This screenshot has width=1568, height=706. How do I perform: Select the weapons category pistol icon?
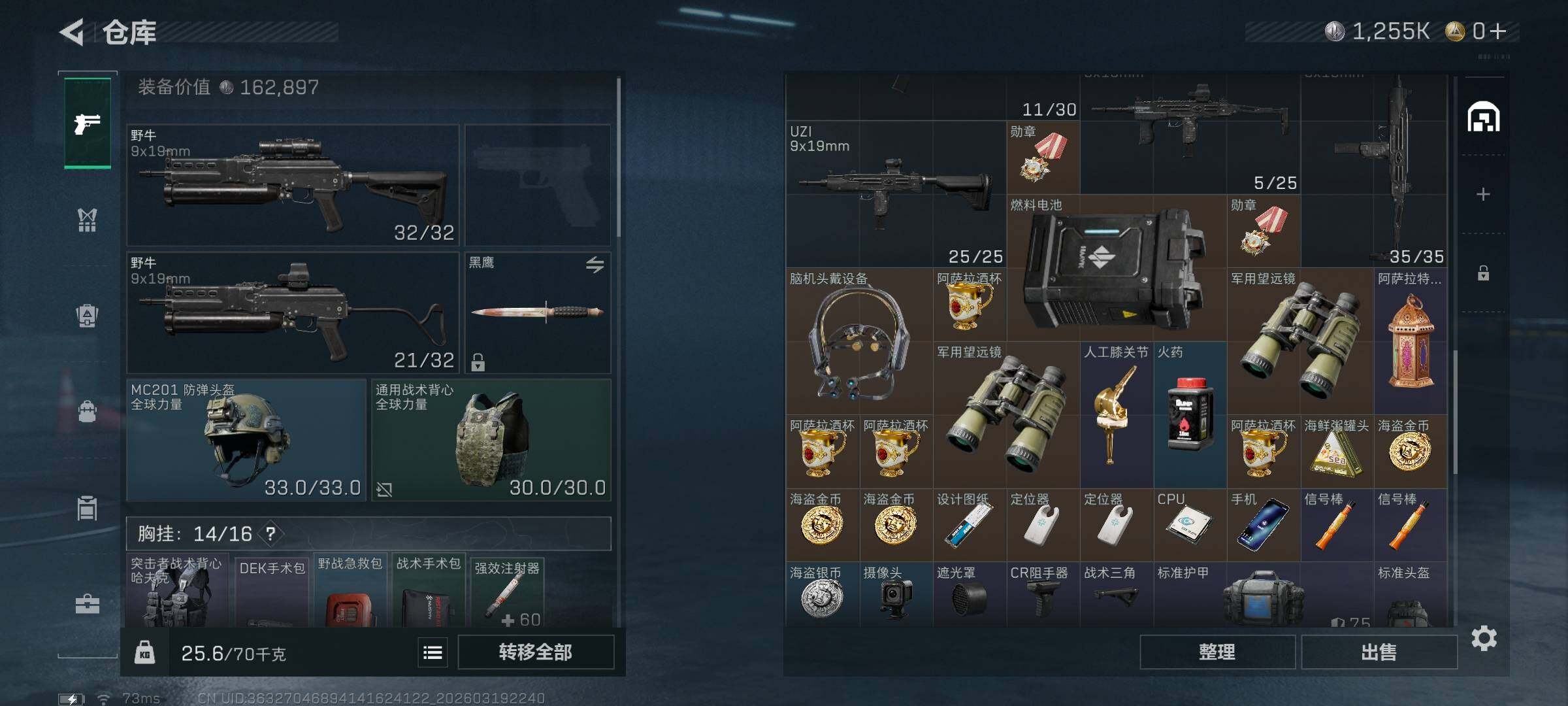pyautogui.click(x=87, y=124)
